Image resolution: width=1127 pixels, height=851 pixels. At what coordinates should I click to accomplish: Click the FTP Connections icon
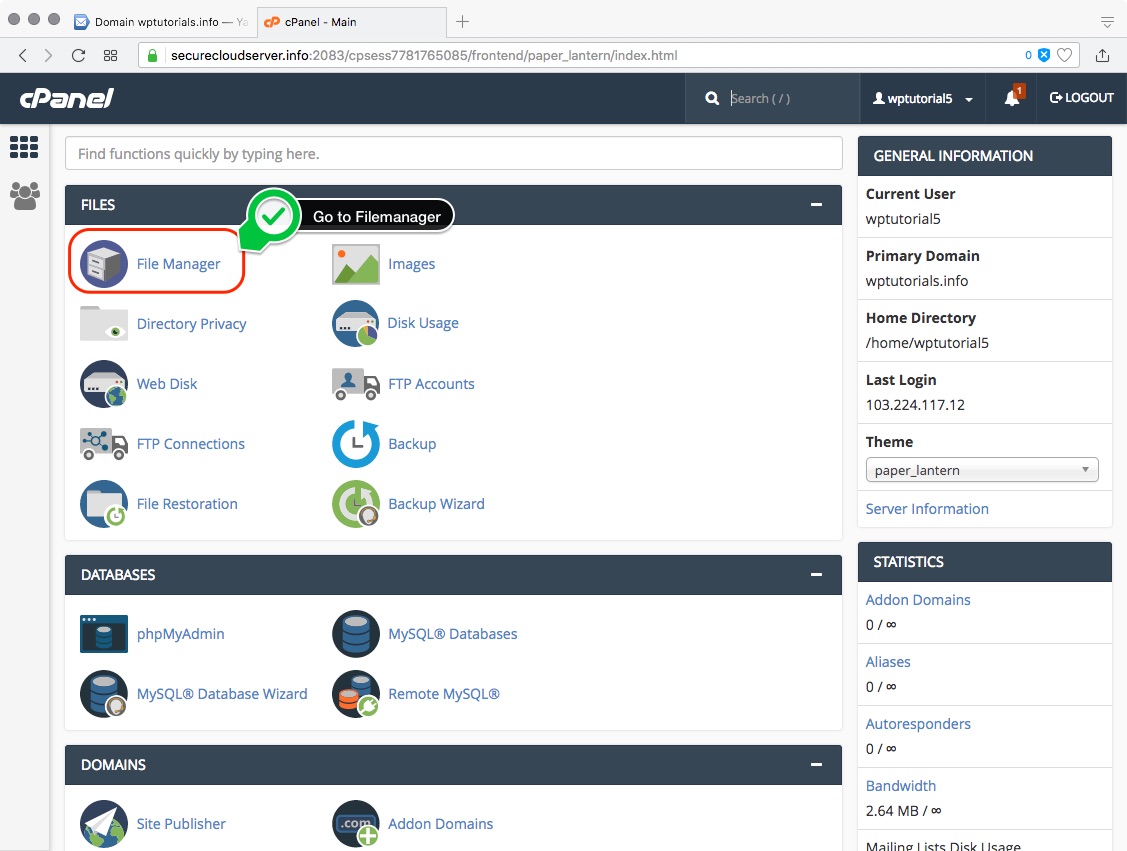[104, 443]
